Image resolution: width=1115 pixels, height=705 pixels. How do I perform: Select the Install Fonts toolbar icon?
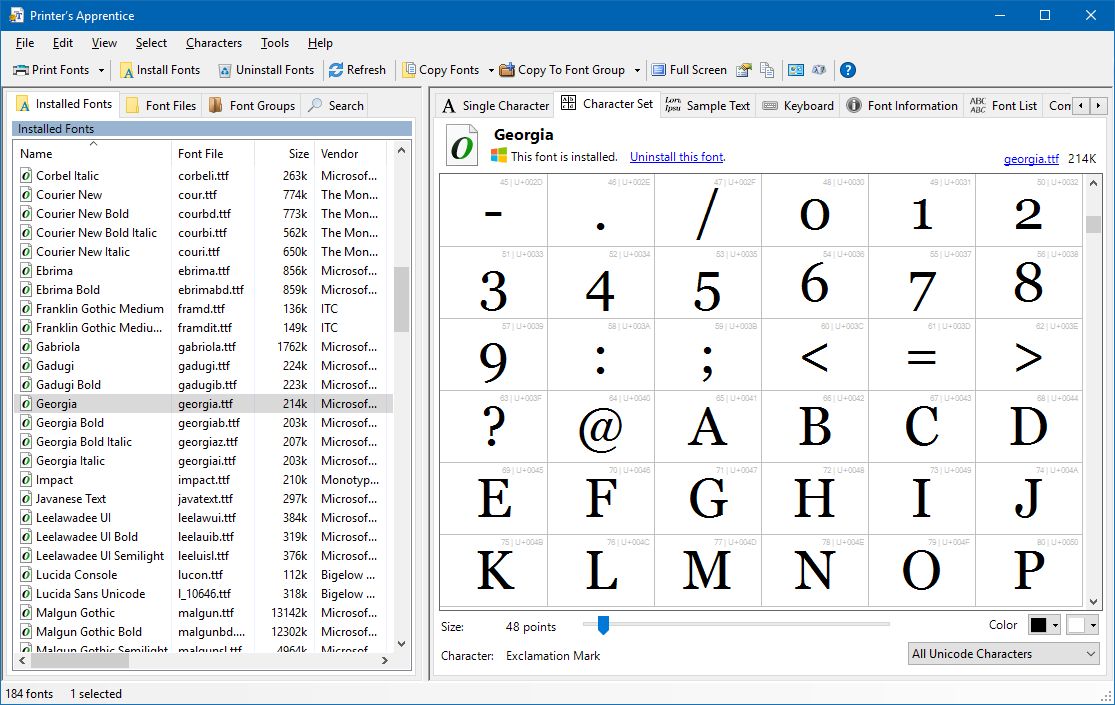click(161, 69)
